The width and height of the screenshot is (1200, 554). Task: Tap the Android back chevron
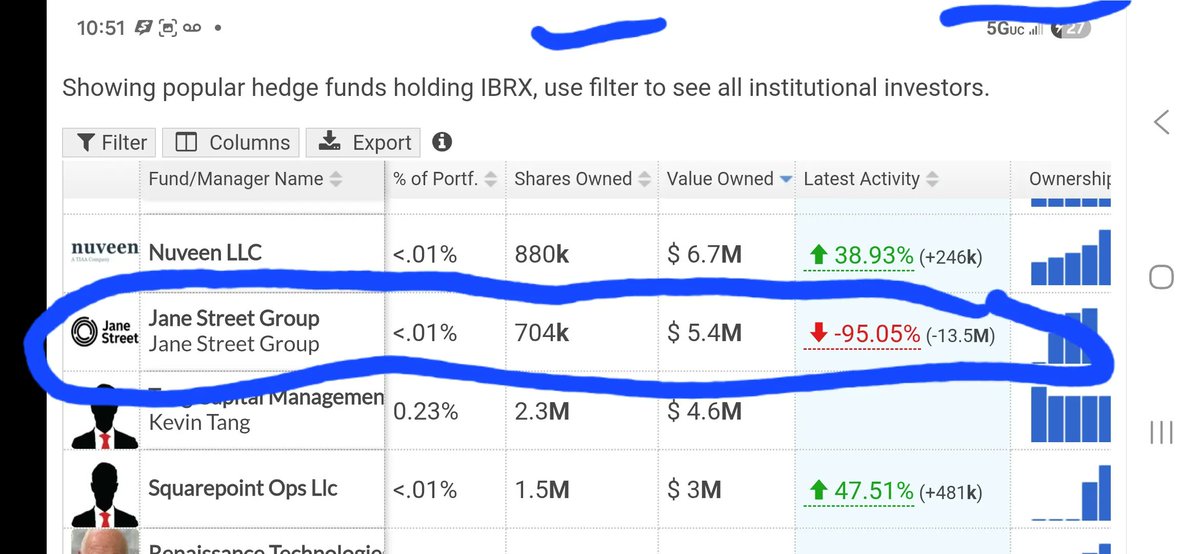1161,123
